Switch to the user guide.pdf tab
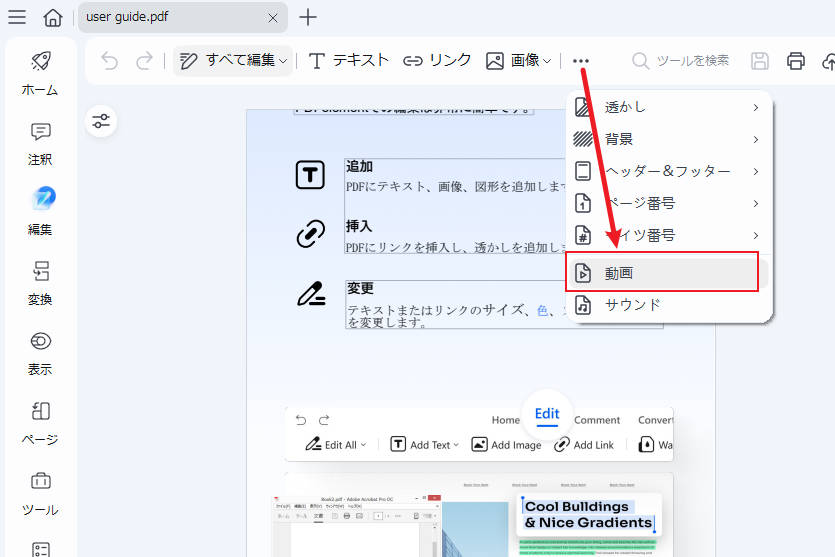Viewport: 835px width, 557px height. click(183, 17)
